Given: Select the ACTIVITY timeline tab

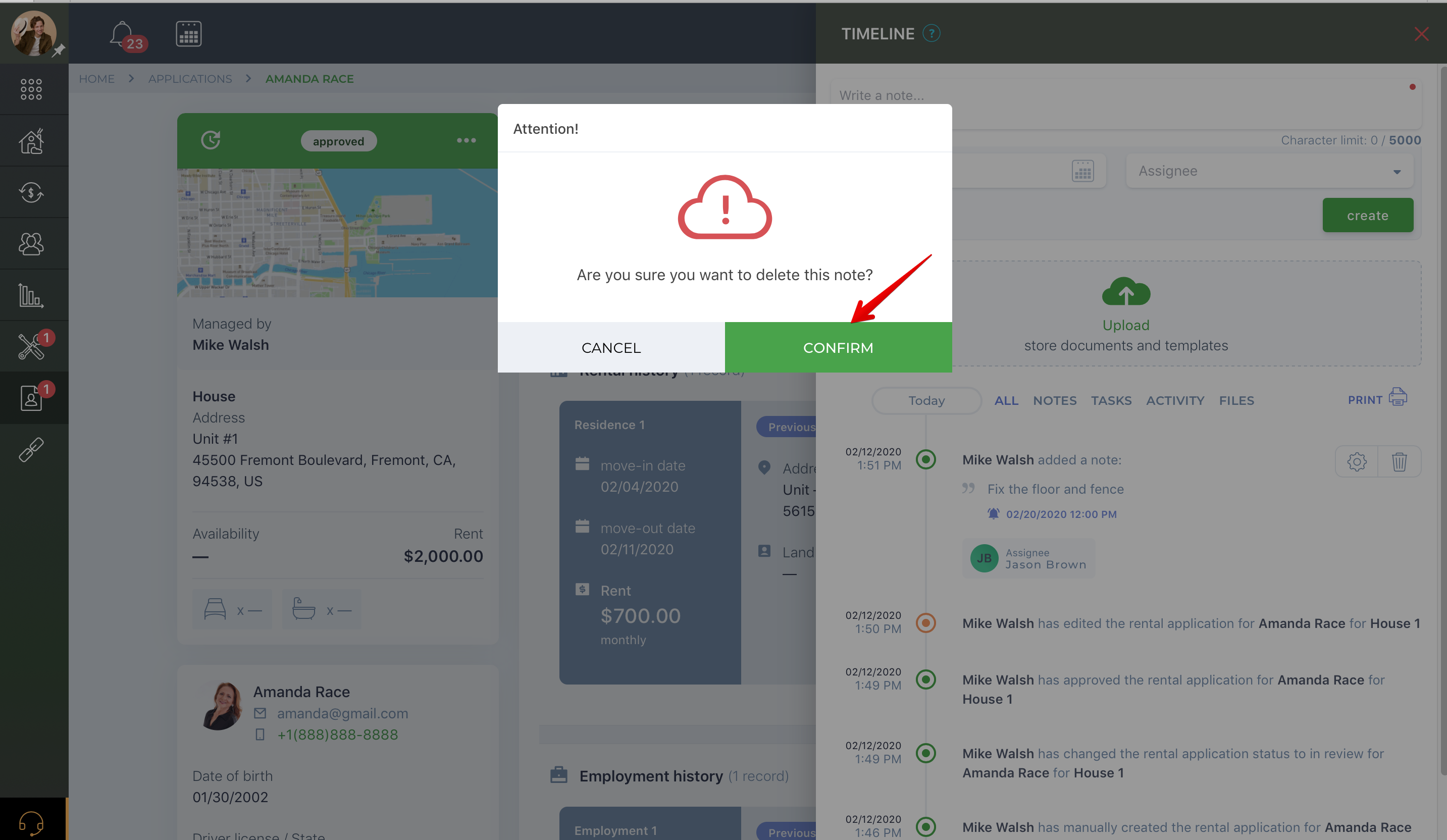Looking at the screenshot, I should coord(1175,400).
